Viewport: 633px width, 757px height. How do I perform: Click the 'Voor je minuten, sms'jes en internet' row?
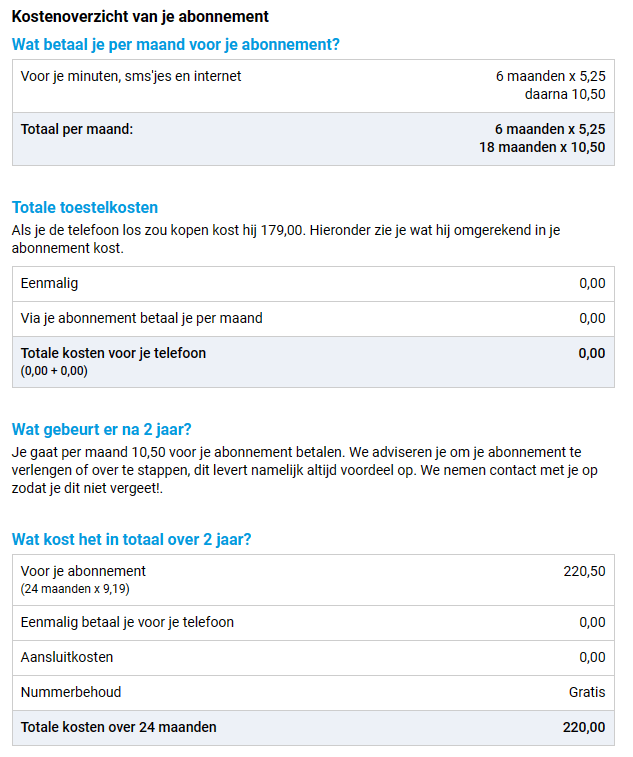tap(131, 76)
